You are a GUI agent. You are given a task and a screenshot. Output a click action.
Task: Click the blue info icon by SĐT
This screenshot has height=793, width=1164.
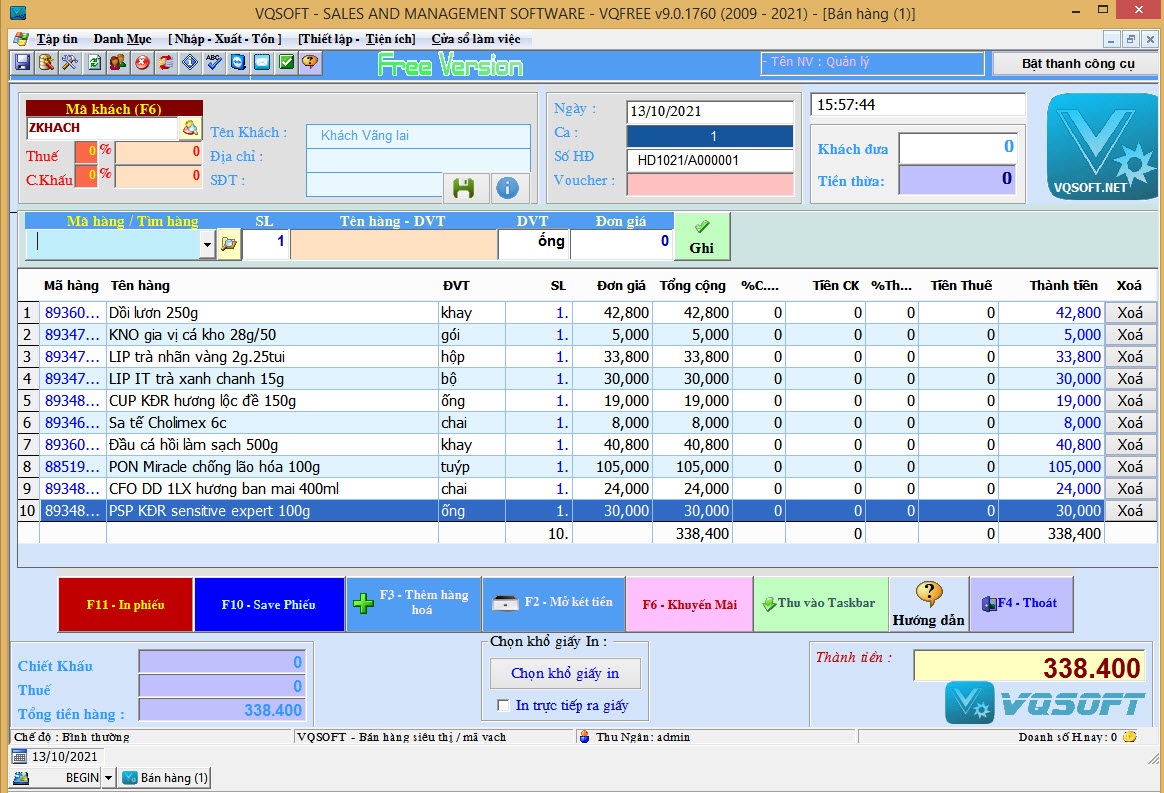point(508,188)
